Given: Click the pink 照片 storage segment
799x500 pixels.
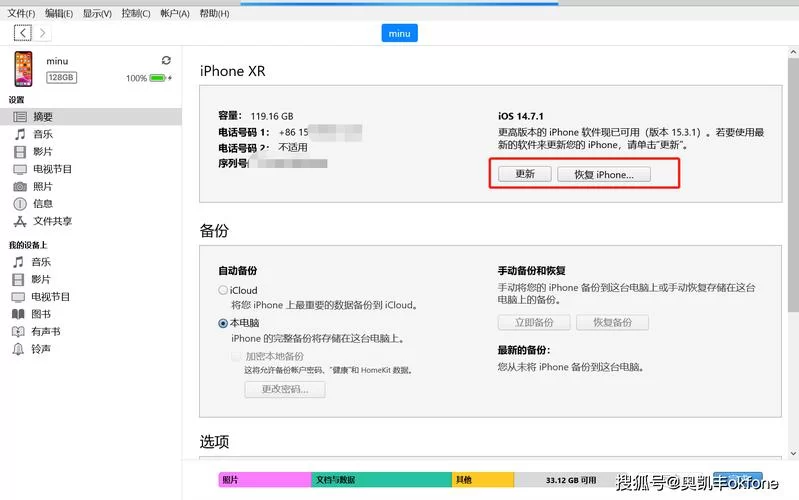Looking at the screenshot, I should pos(265,480).
